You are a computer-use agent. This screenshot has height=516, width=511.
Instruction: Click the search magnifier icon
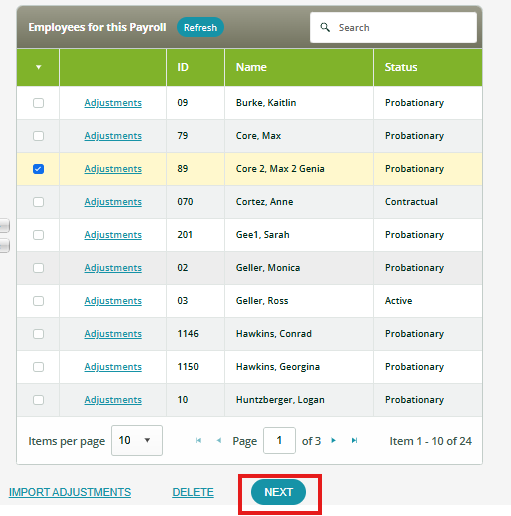325,27
